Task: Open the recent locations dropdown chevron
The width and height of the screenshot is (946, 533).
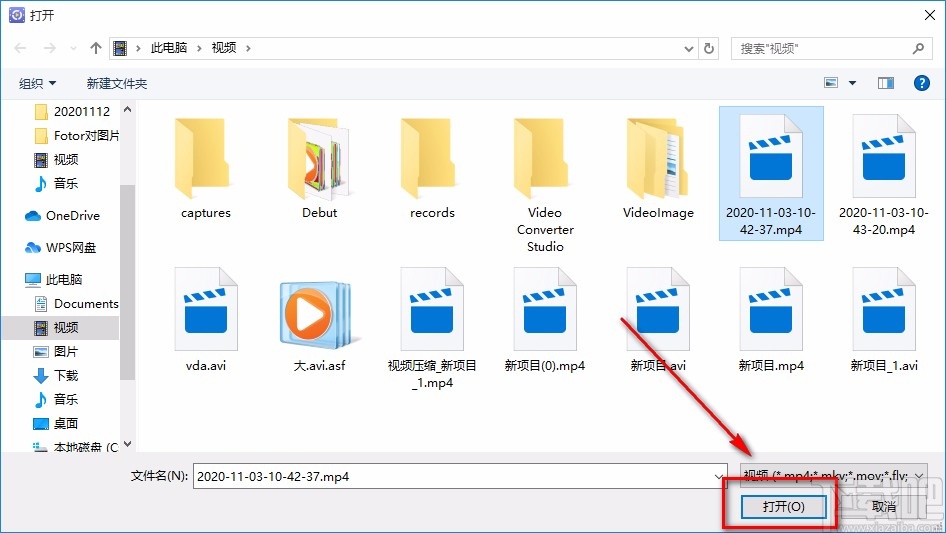Action: (x=73, y=48)
